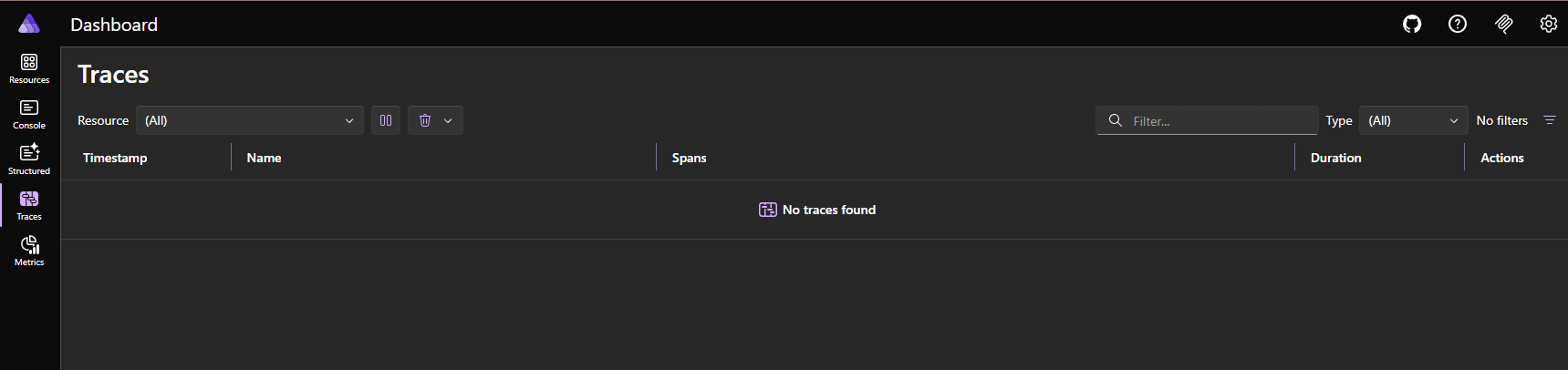Open the MCP server icon in header
This screenshot has width=1568, height=370.
(1504, 25)
